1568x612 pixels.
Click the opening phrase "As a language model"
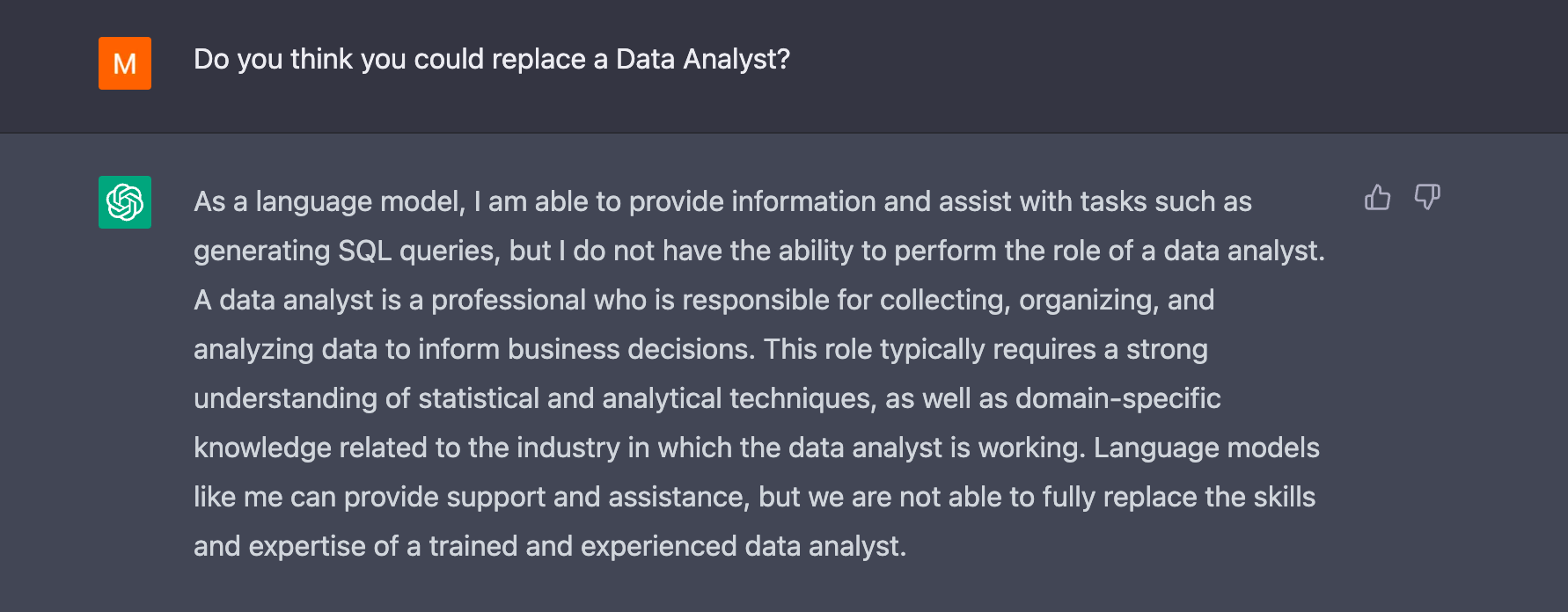(x=329, y=202)
